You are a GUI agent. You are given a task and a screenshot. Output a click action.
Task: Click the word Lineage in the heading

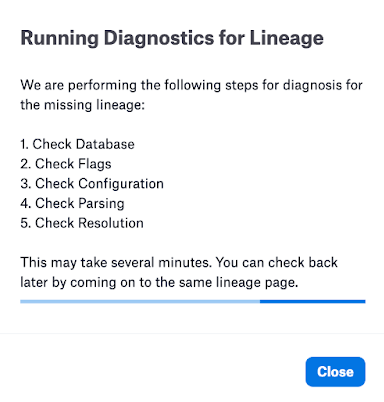click(287, 38)
